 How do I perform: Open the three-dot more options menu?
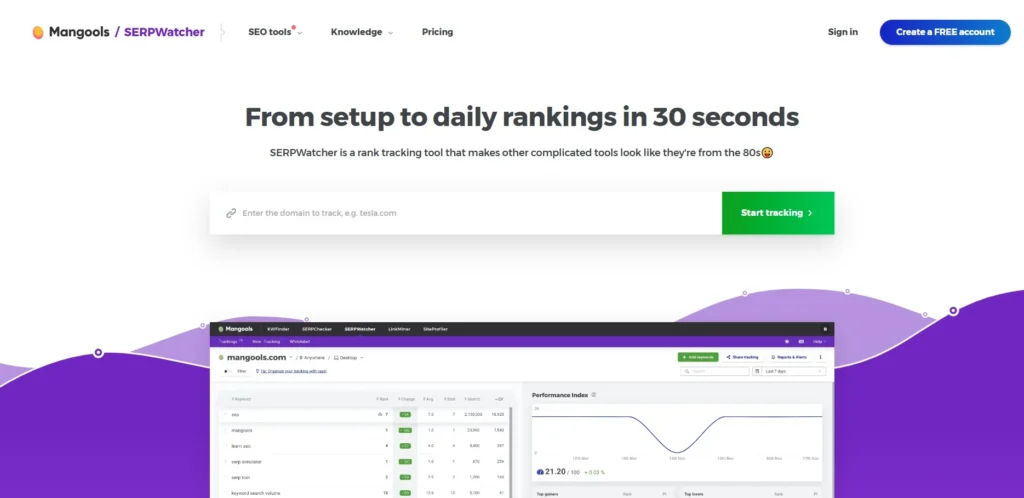click(x=820, y=357)
